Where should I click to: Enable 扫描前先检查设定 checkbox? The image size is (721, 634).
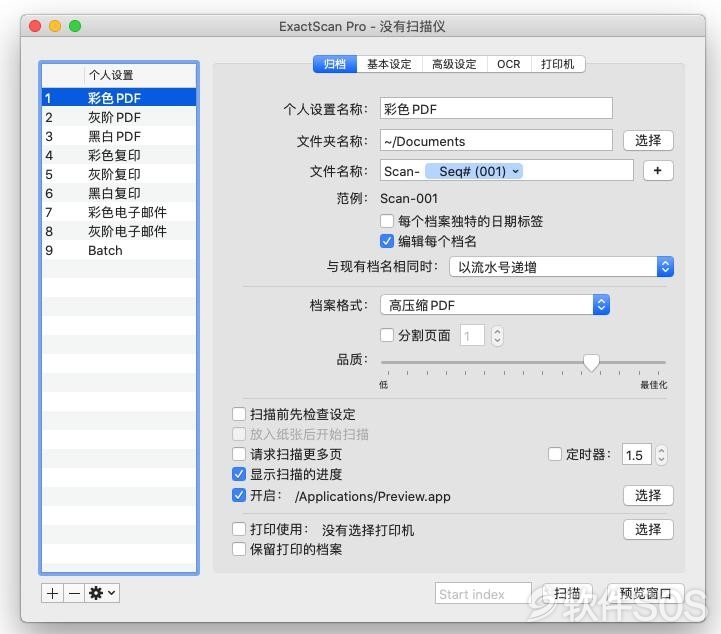239,414
